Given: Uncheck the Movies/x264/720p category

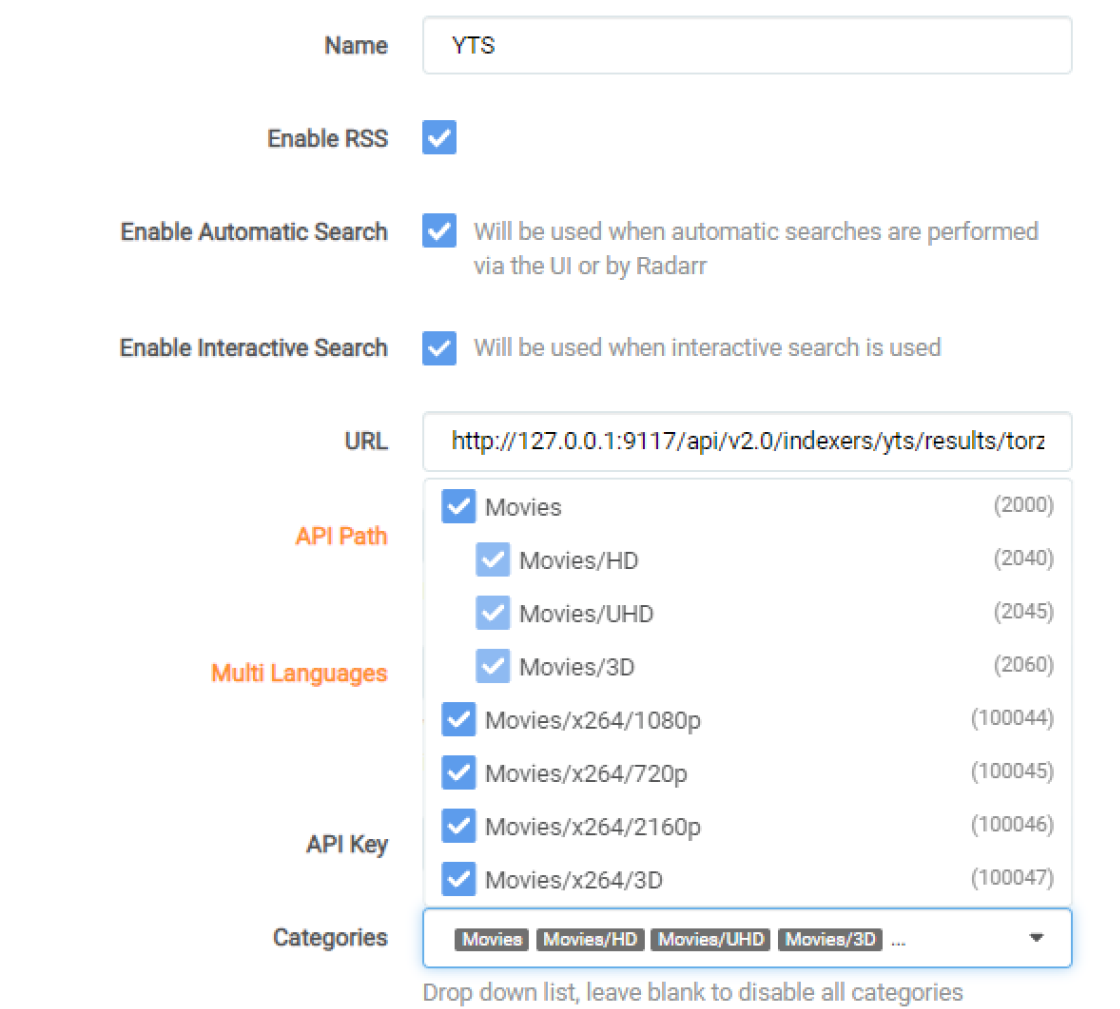Looking at the screenshot, I should (x=458, y=772).
